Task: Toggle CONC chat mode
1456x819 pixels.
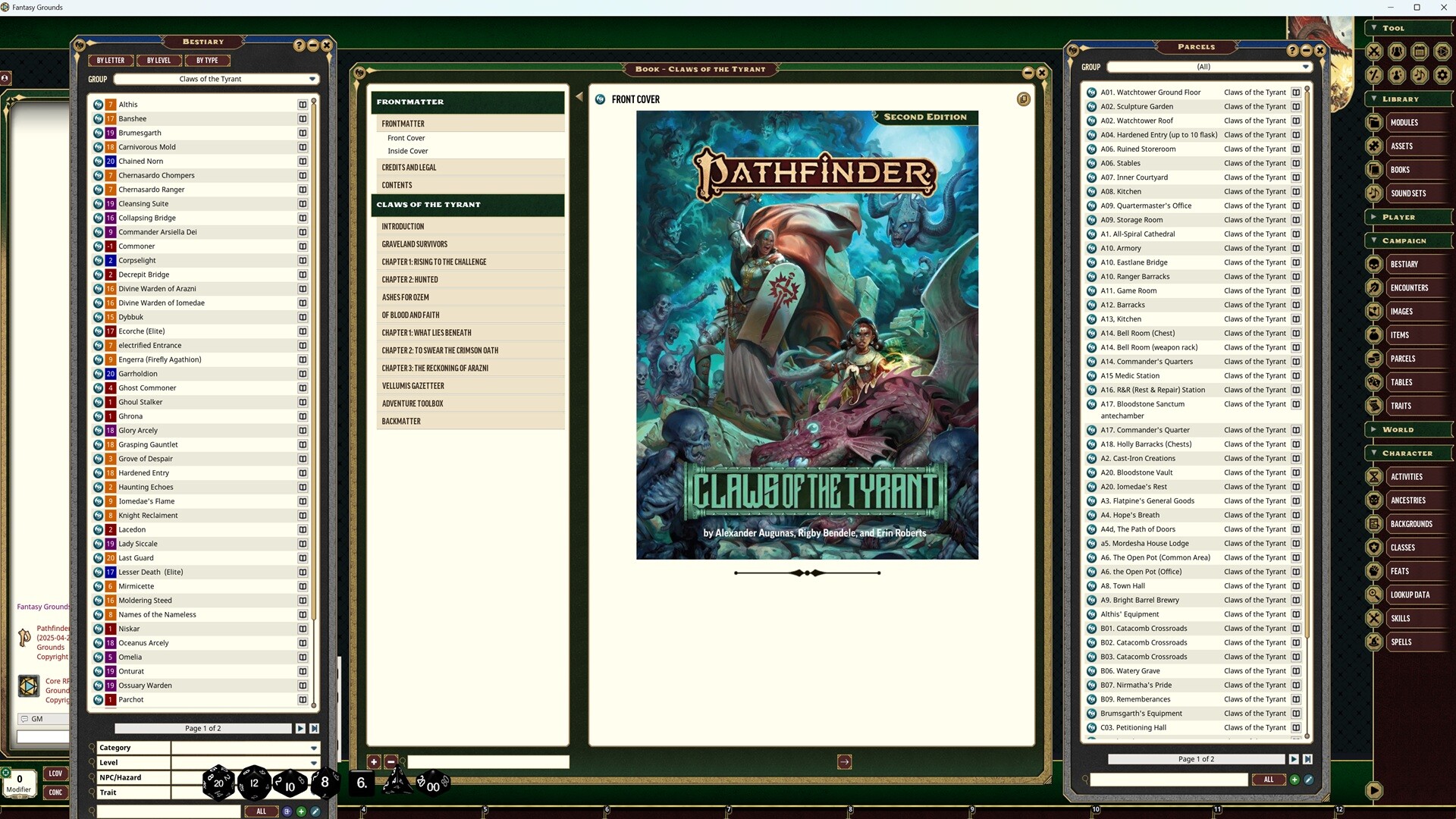Action: (55, 792)
